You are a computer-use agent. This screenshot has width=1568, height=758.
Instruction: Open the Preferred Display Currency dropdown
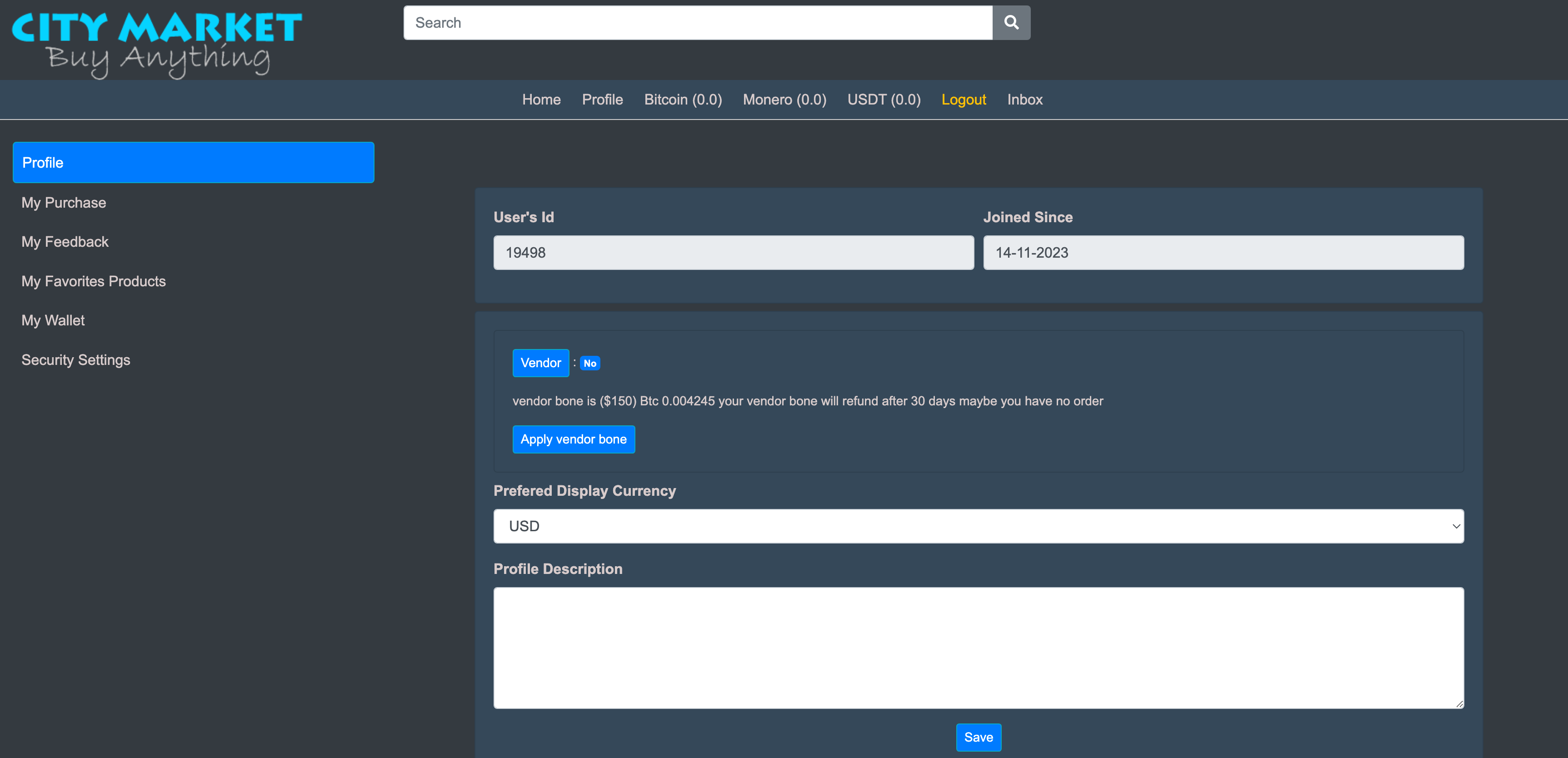coord(979,525)
